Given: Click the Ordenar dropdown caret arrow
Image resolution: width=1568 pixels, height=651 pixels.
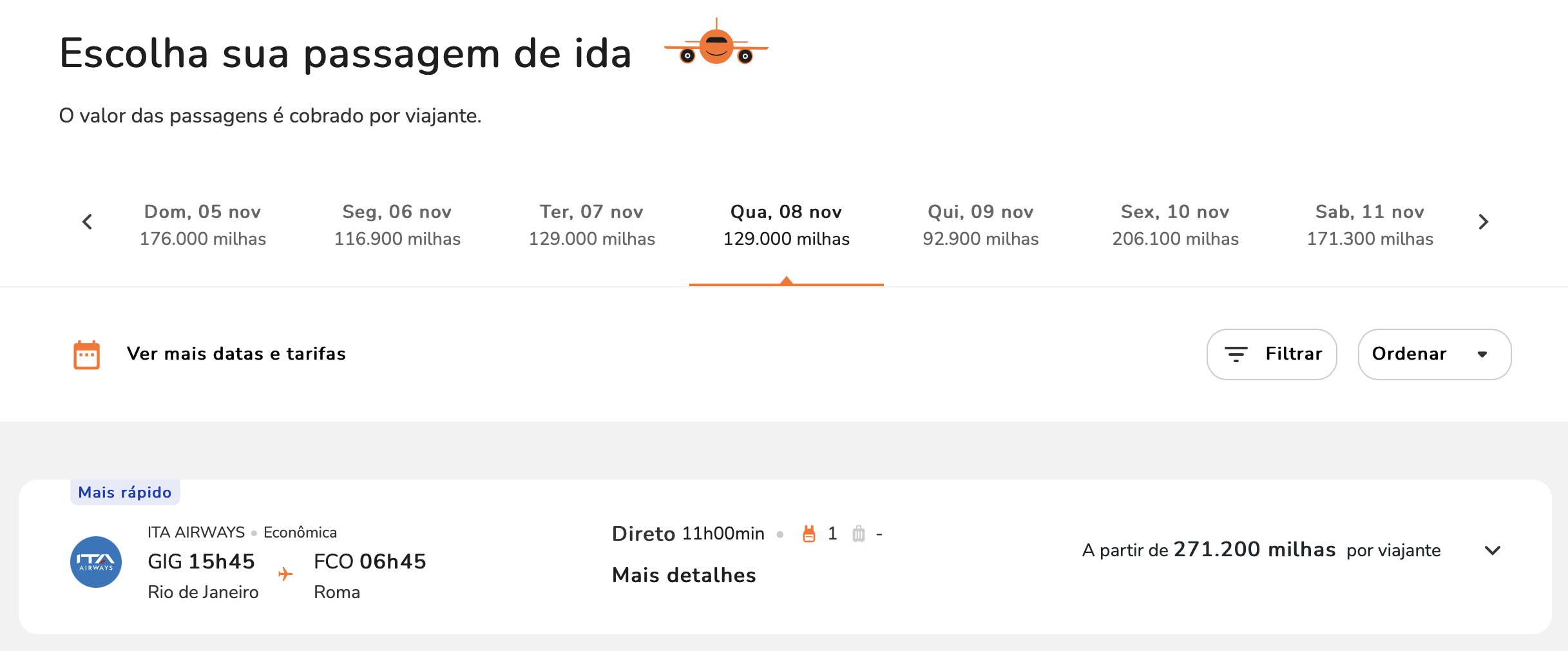Looking at the screenshot, I should click(x=1482, y=355).
